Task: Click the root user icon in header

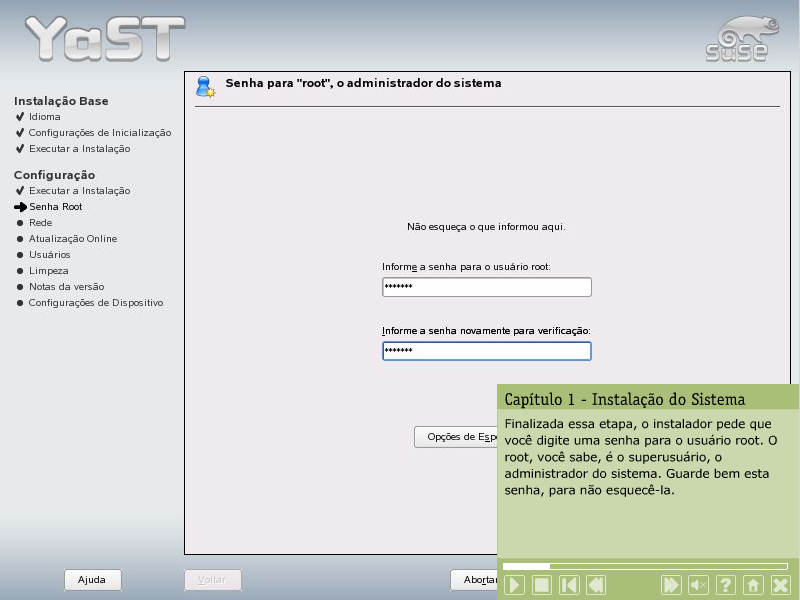Action: pos(205,87)
